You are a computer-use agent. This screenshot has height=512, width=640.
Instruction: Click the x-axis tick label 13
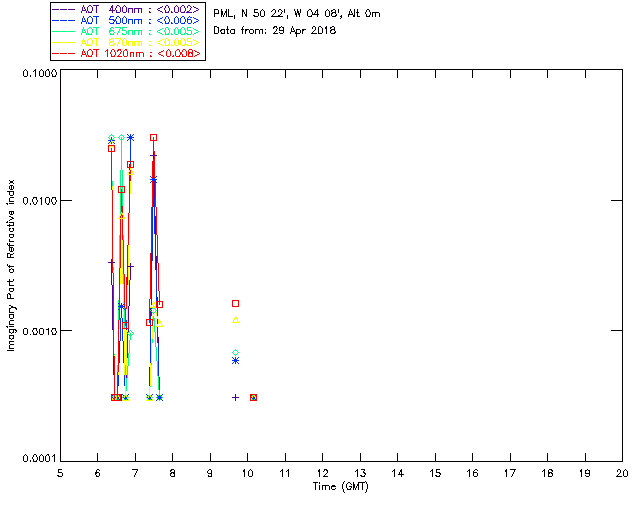pos(360,473)
